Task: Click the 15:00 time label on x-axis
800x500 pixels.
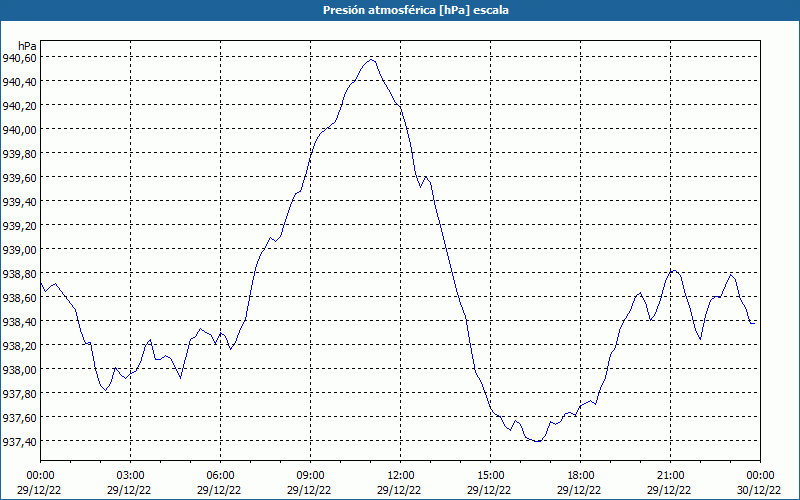Action: tap(490, 476)
